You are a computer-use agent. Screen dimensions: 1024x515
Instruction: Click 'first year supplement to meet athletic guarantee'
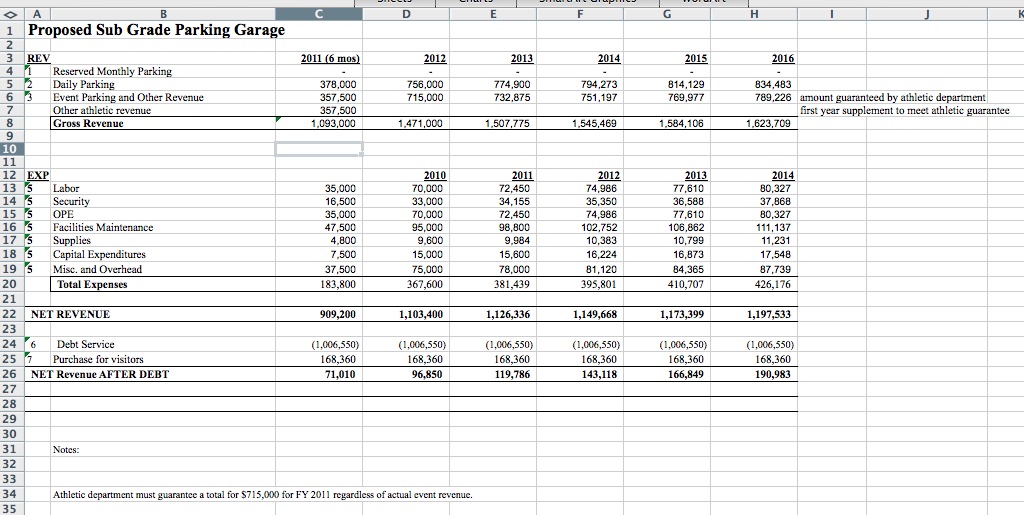pos(904,110)
